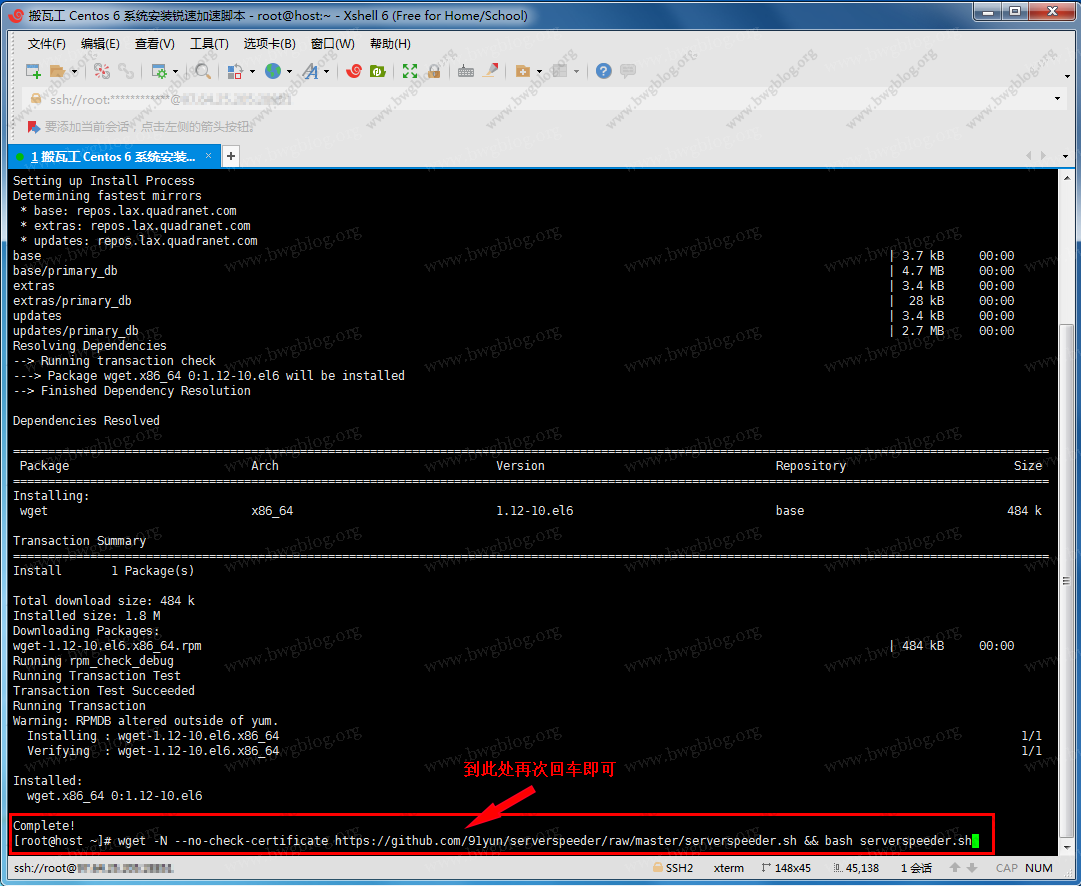1081x886 pixels.
Task: Click the Encoding globe icon
Action: tap(273, 71)
